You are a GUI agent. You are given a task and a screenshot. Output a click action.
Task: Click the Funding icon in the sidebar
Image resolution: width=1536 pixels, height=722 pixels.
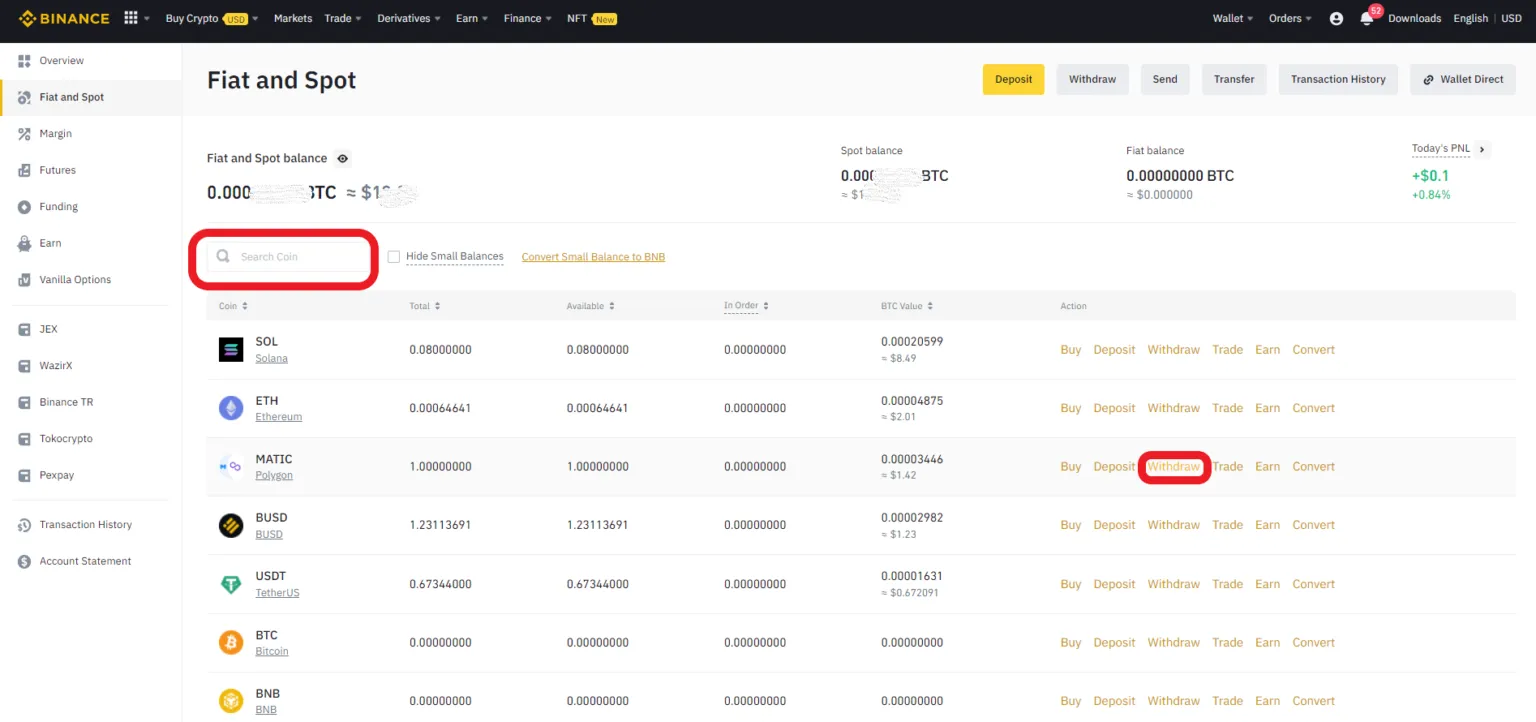pyautogui.click(x=25, y=207)
